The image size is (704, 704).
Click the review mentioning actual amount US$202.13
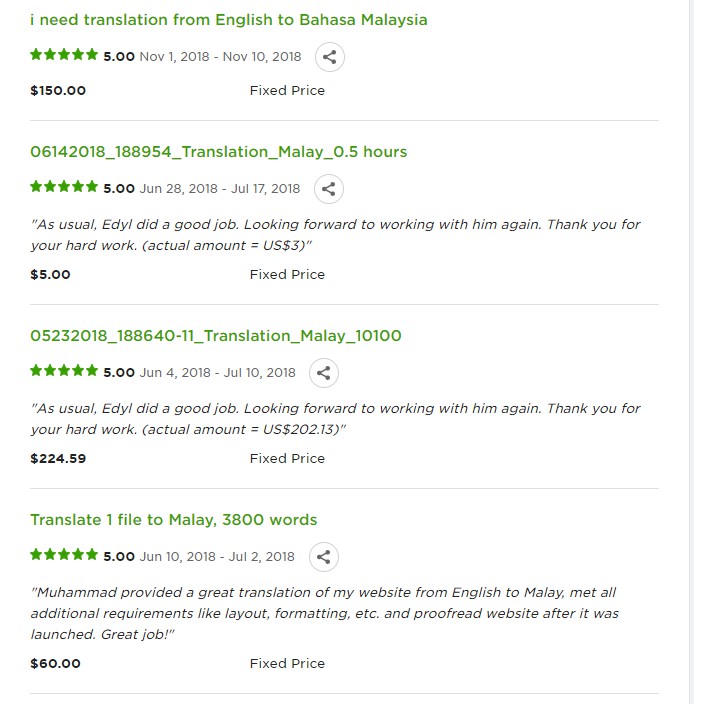(x=335, y=419)
